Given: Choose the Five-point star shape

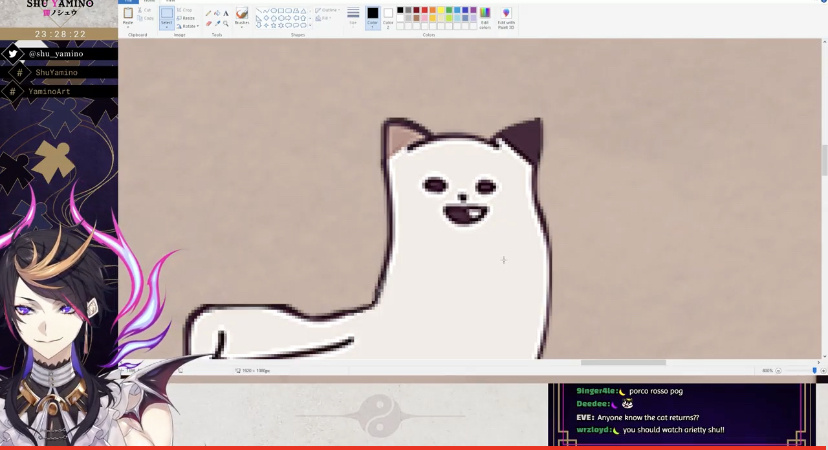Looking at the screenshot, I should point(274,25).
